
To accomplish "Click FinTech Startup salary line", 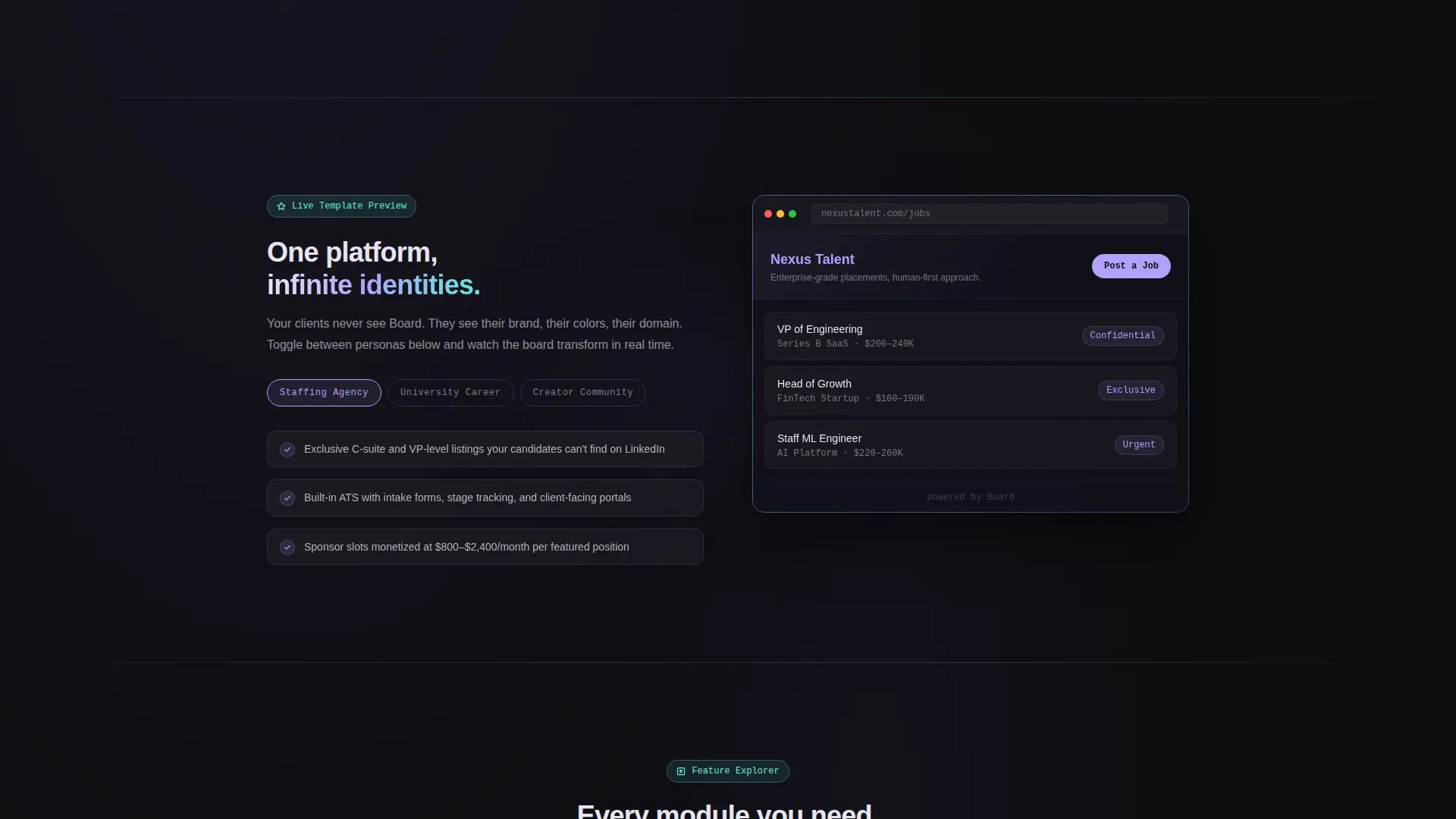I will (850, 399).
